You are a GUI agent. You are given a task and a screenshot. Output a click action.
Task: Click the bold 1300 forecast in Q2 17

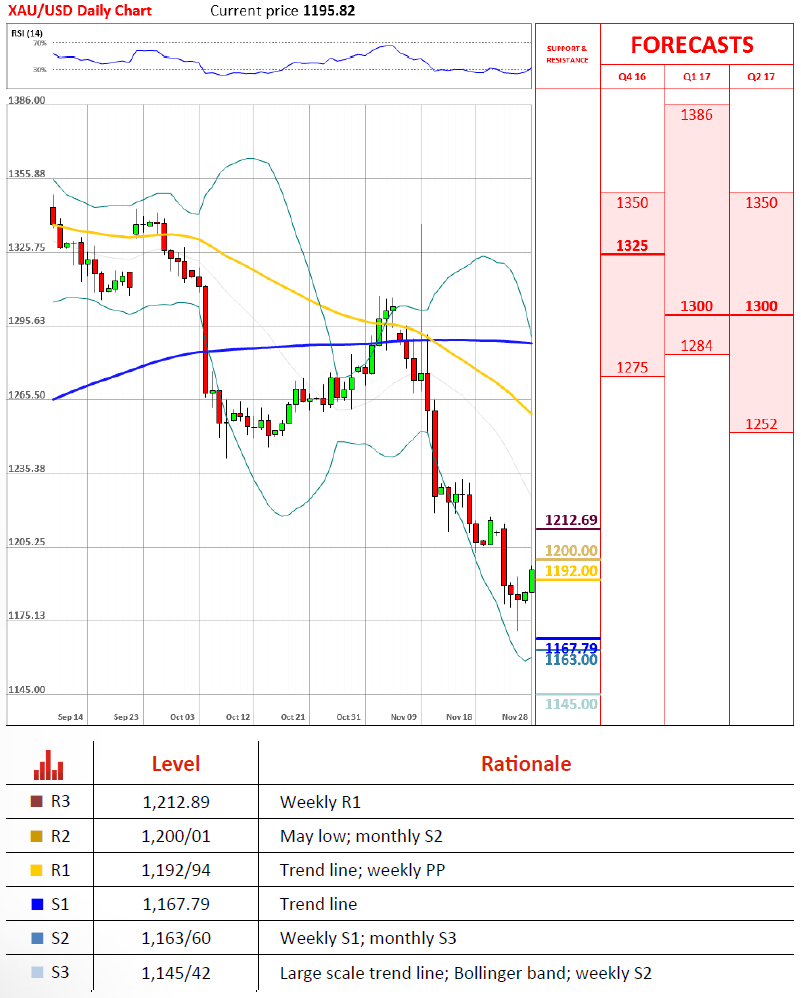(x=762, y=306)
